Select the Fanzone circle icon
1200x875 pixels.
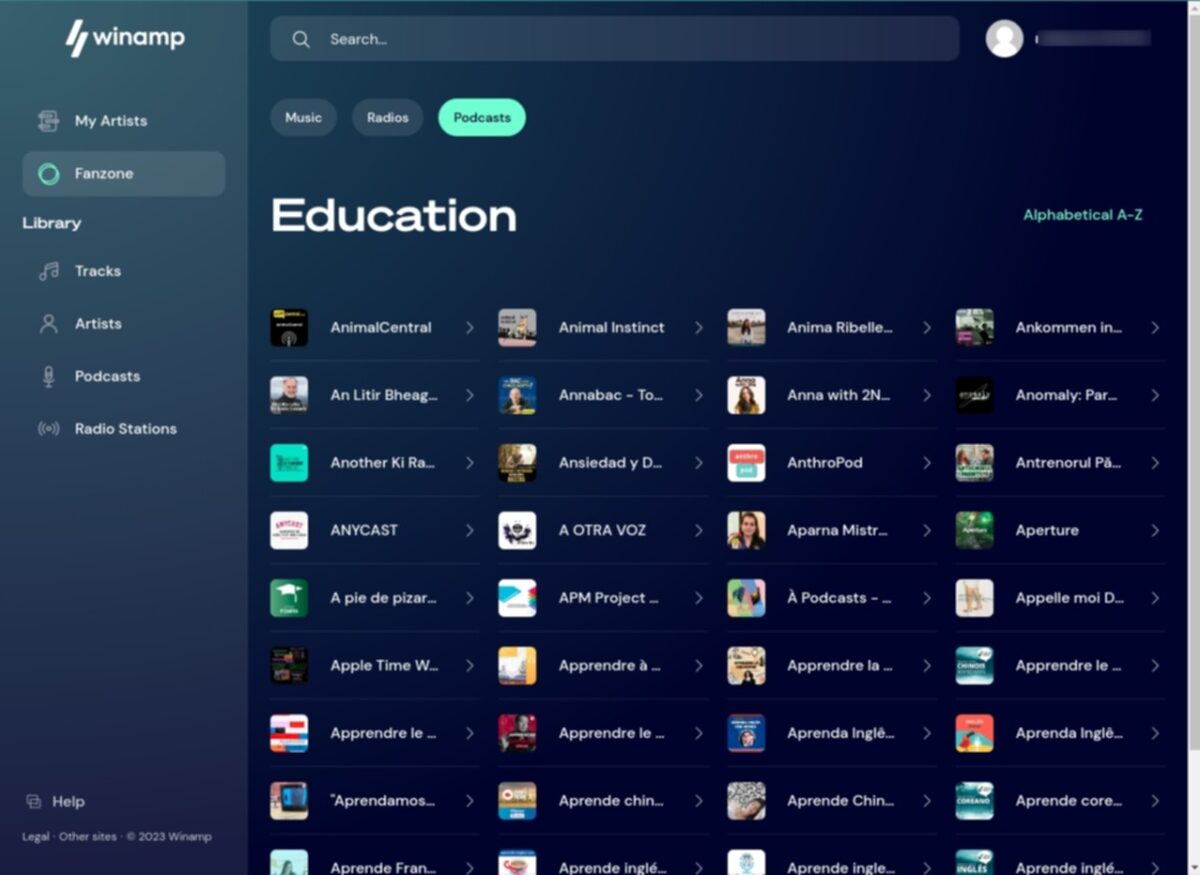[x=48, y=174]
